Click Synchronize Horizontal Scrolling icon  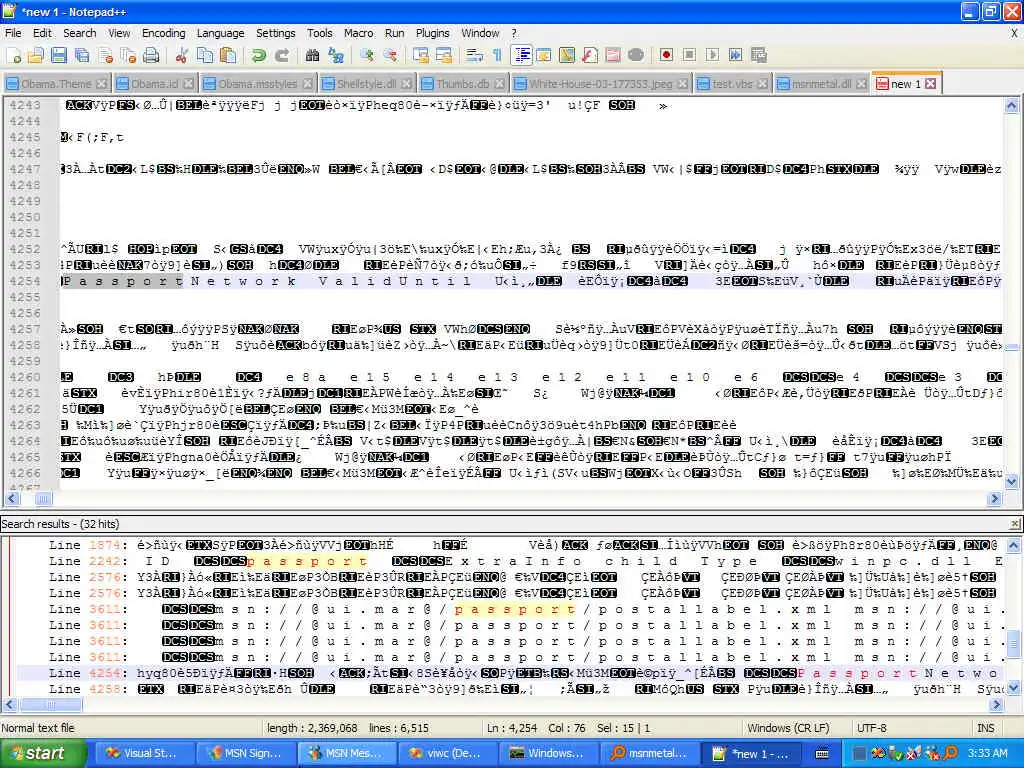443,56
